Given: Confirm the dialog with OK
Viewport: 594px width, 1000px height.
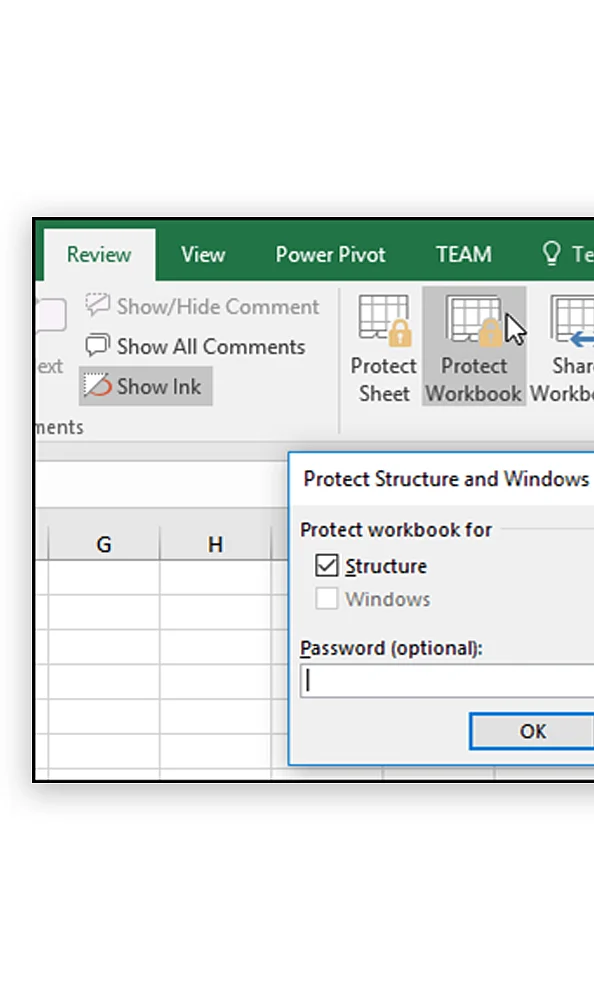Looking at the screenshot, I should click(x=532, y=731).
